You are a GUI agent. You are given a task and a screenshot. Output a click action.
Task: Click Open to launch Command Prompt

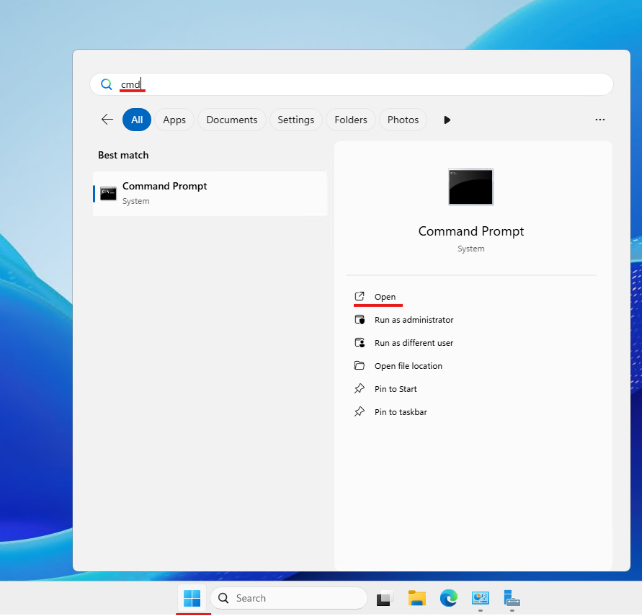point(385,297)
